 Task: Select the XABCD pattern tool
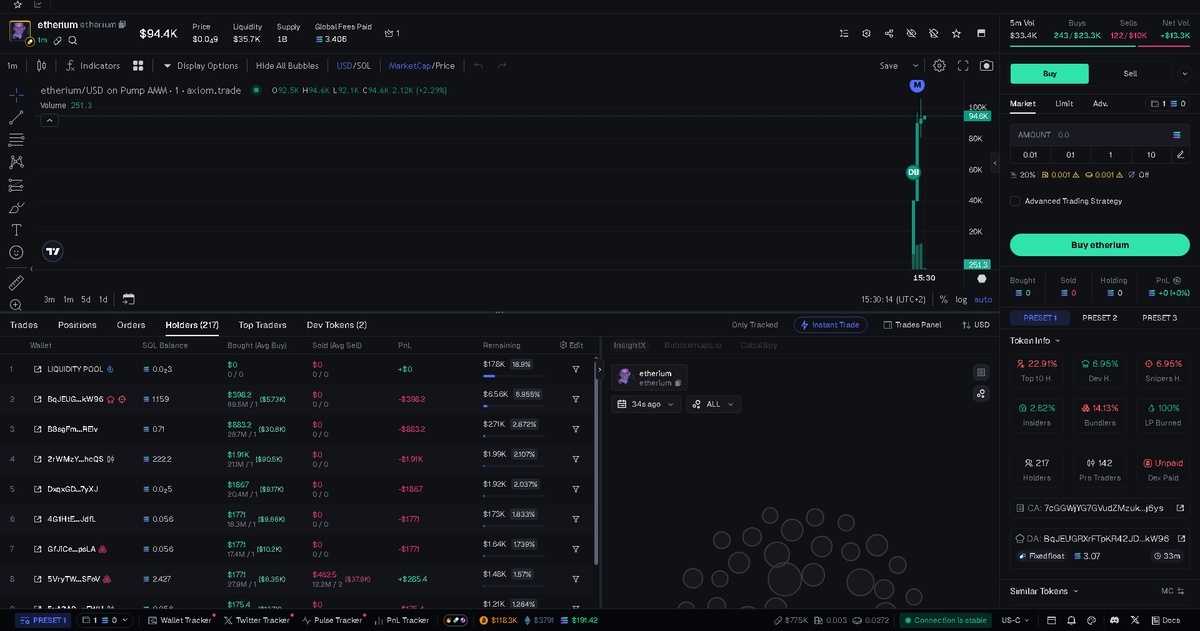pyautogui.click(x=16, y=162)
